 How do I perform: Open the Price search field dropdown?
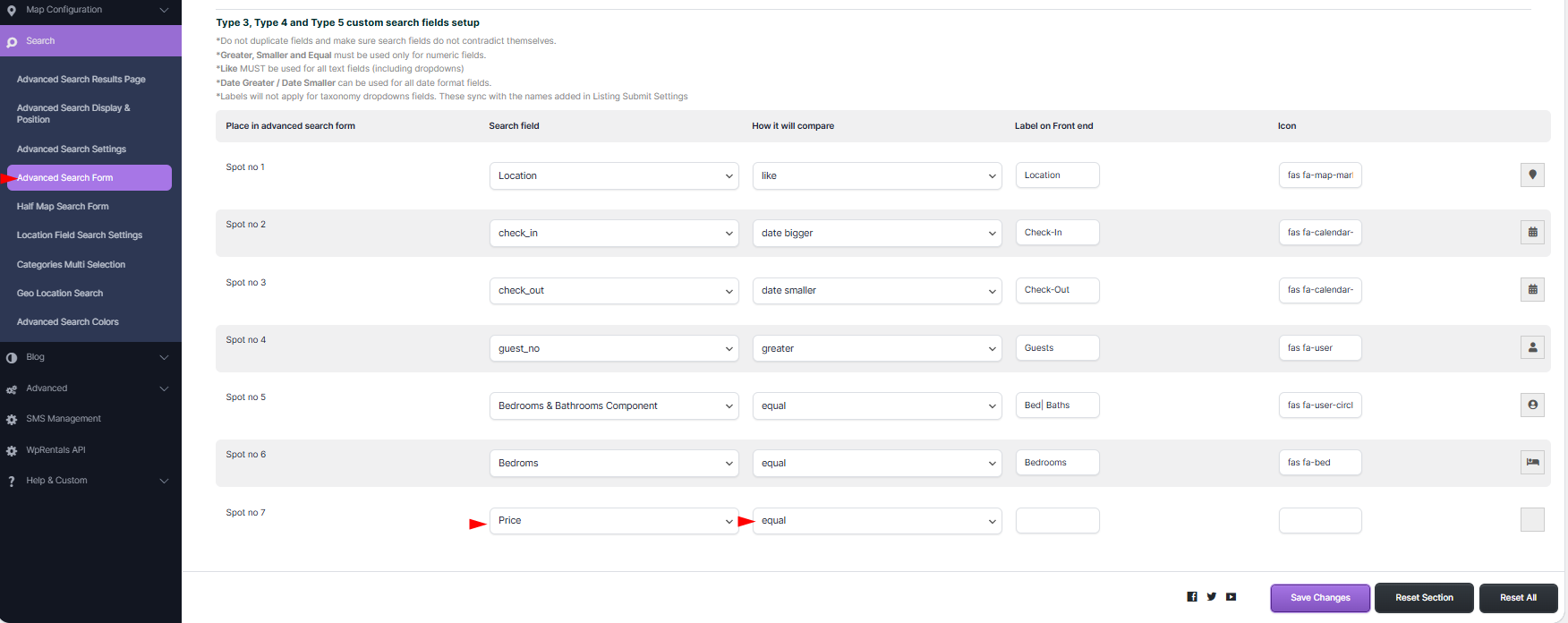coord(614,521)
